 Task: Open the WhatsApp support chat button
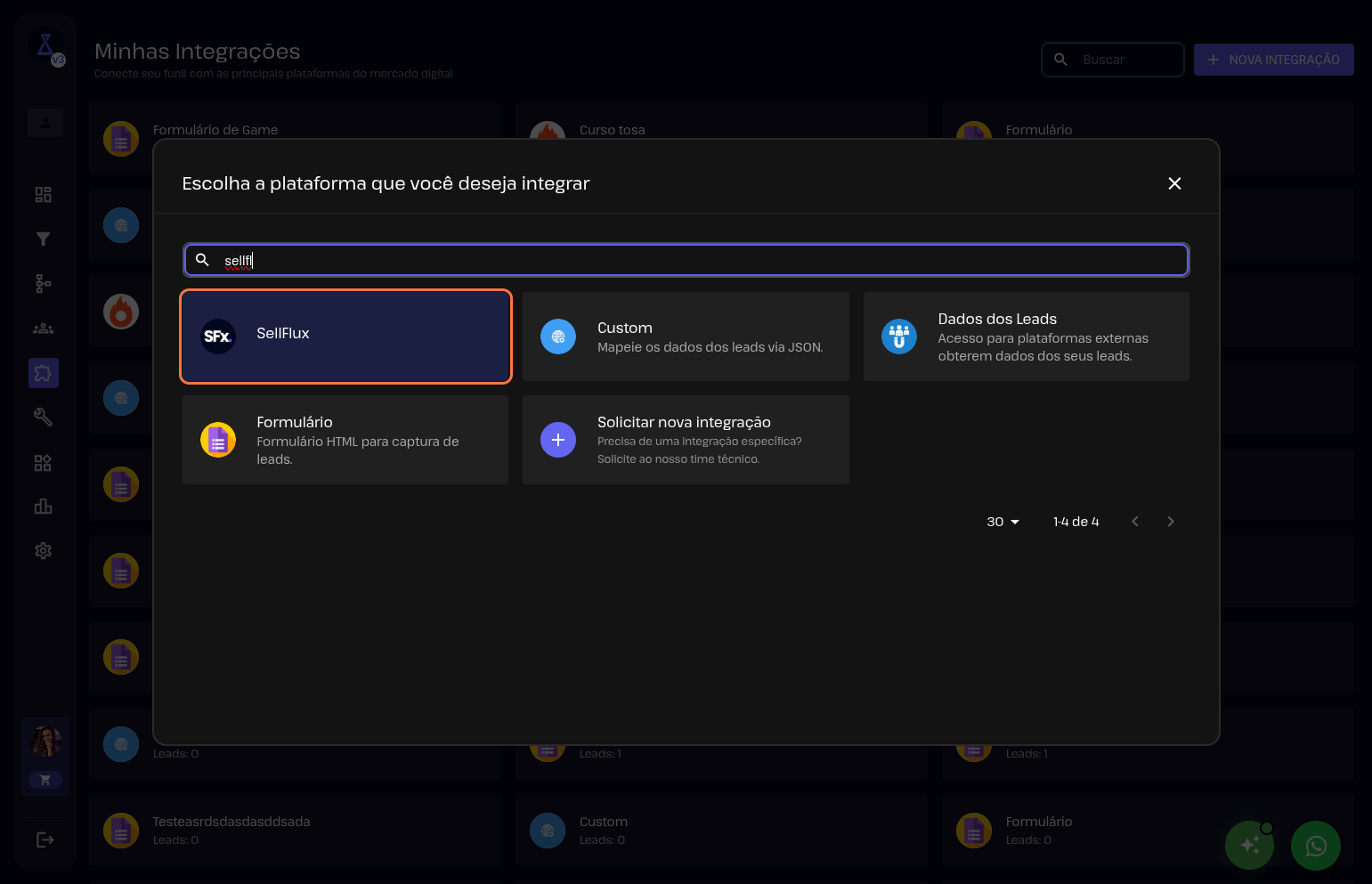(1316, 845)
